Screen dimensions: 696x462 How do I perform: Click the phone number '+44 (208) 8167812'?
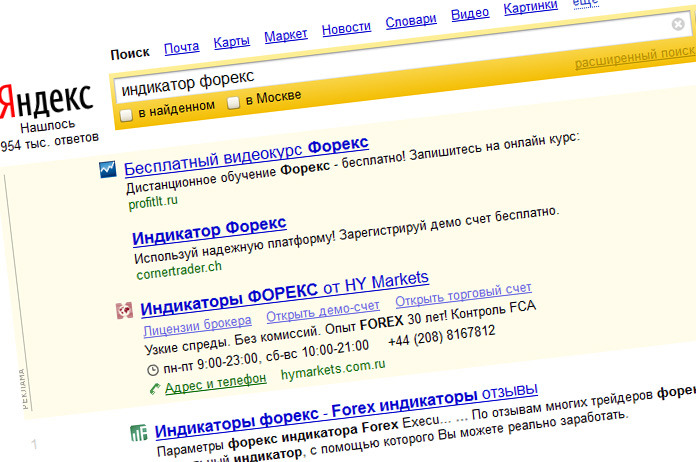click(x=441, y=336)
